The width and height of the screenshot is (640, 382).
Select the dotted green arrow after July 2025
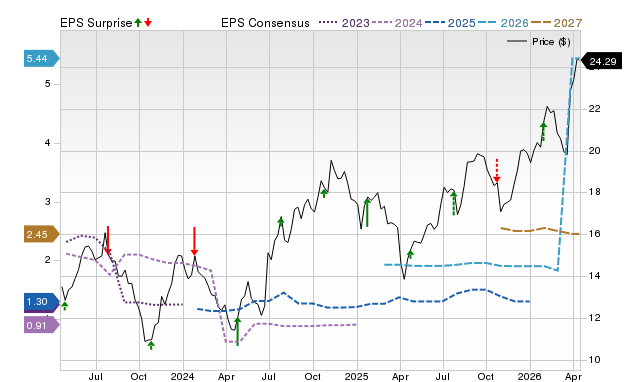(x=453, y=203)
